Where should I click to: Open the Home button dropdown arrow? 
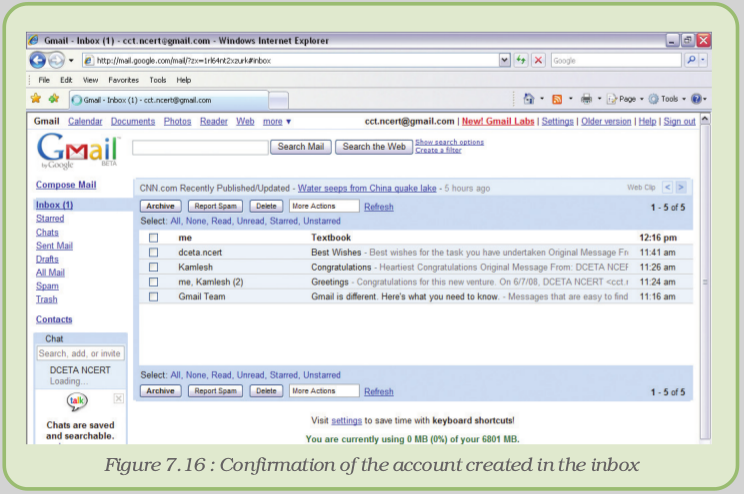click(542, 99)
